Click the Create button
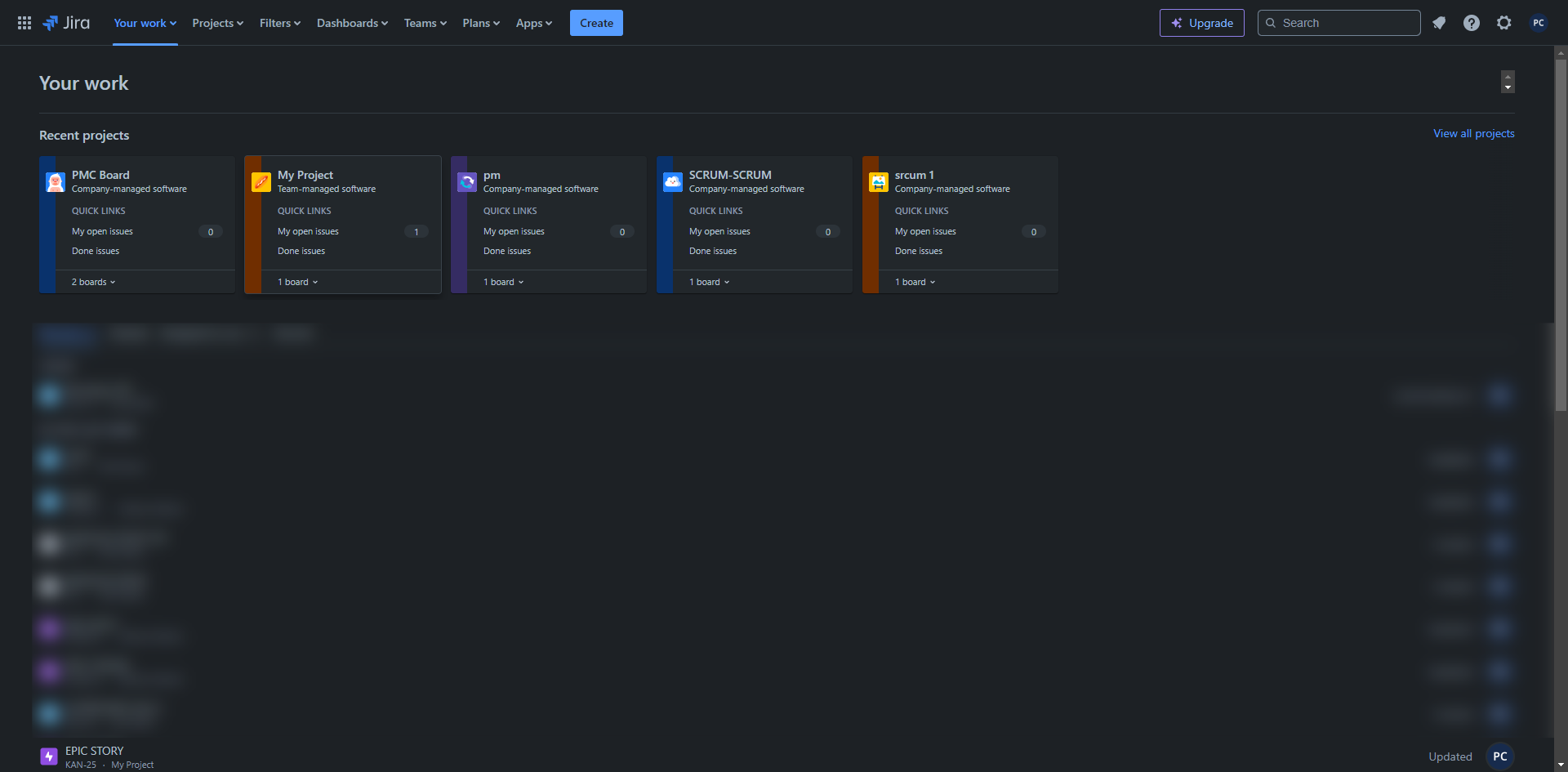The image size is (1568, 772). coord(596,23)
